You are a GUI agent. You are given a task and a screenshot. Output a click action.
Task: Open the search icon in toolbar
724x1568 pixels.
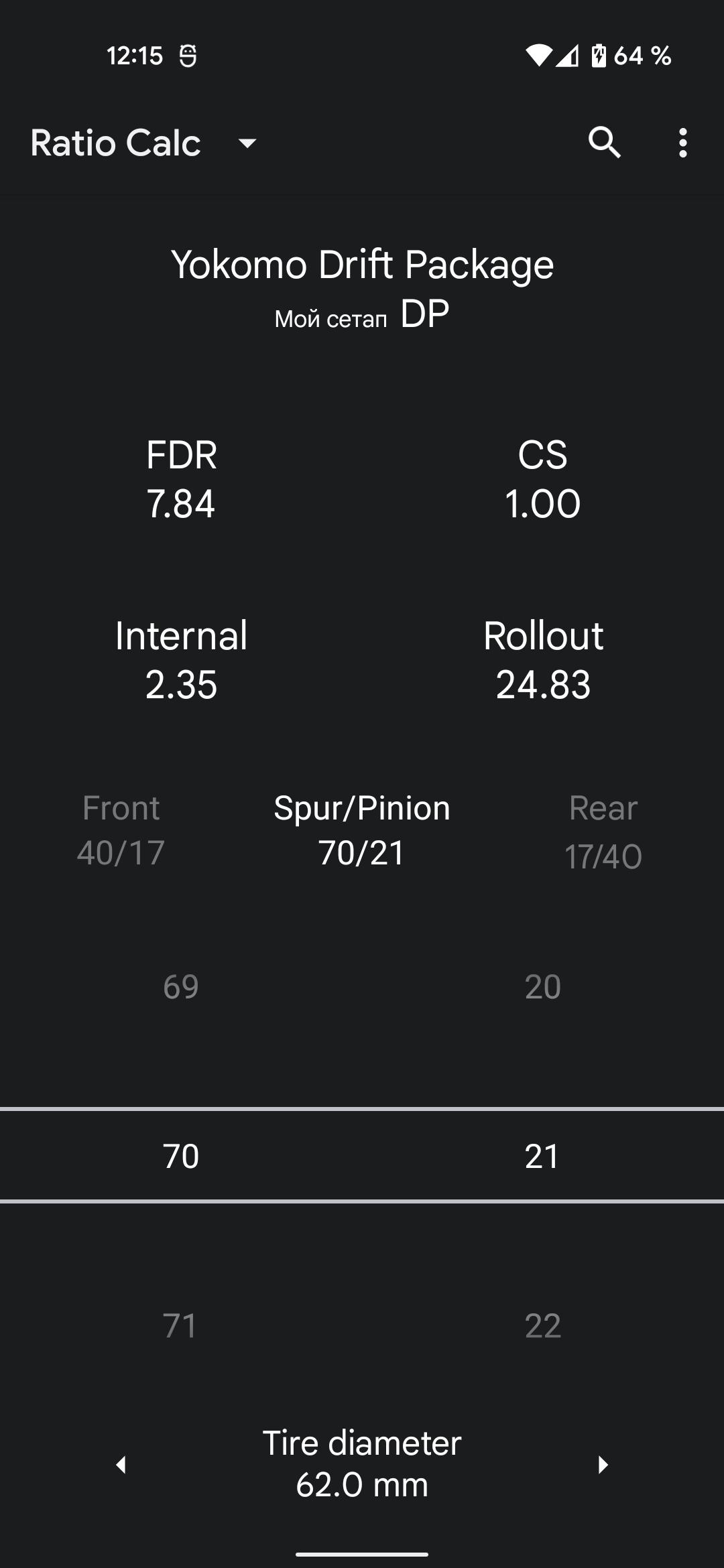point(604,143)
